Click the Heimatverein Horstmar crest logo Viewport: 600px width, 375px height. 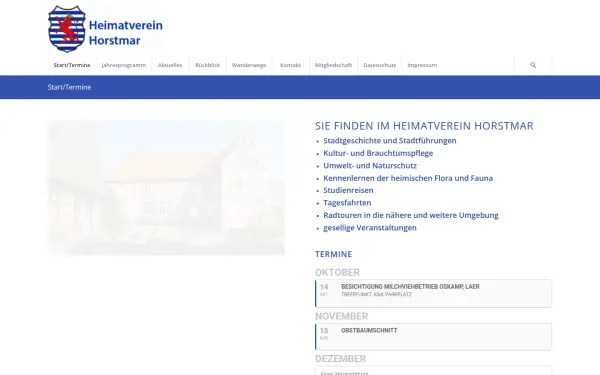[x=67, y=29]
